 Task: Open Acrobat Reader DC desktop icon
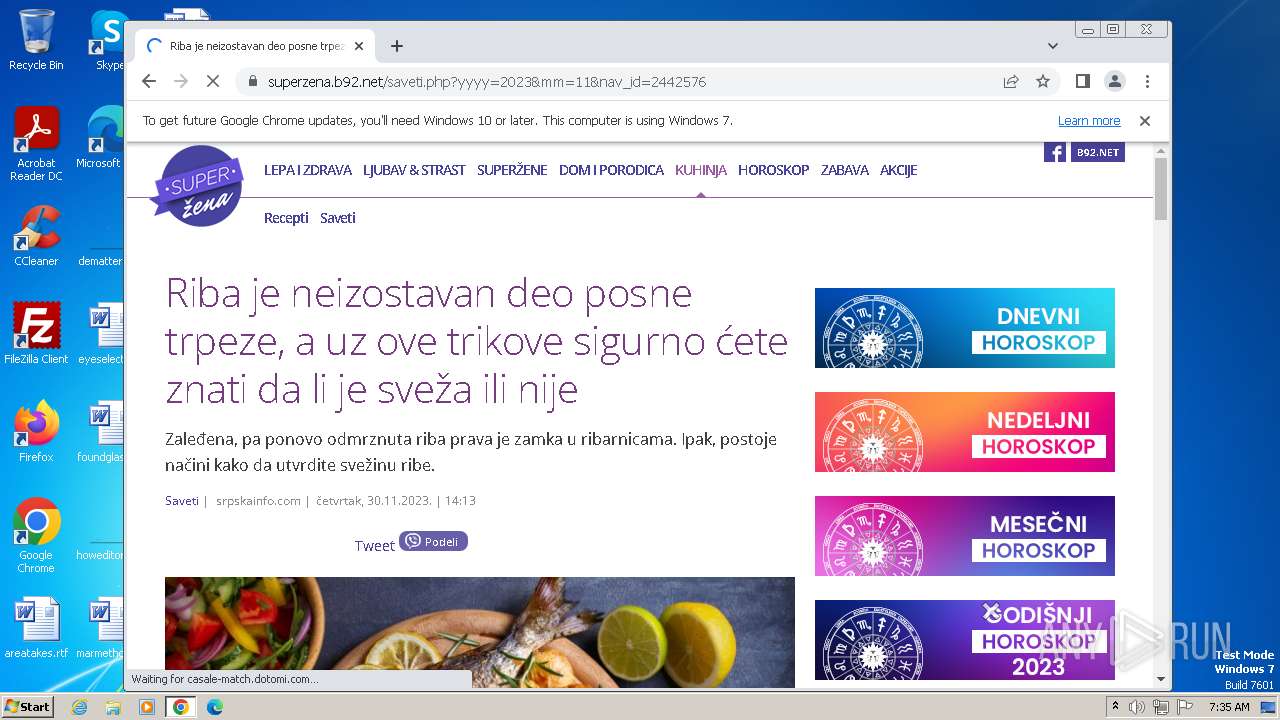click(x=36, y=144)
